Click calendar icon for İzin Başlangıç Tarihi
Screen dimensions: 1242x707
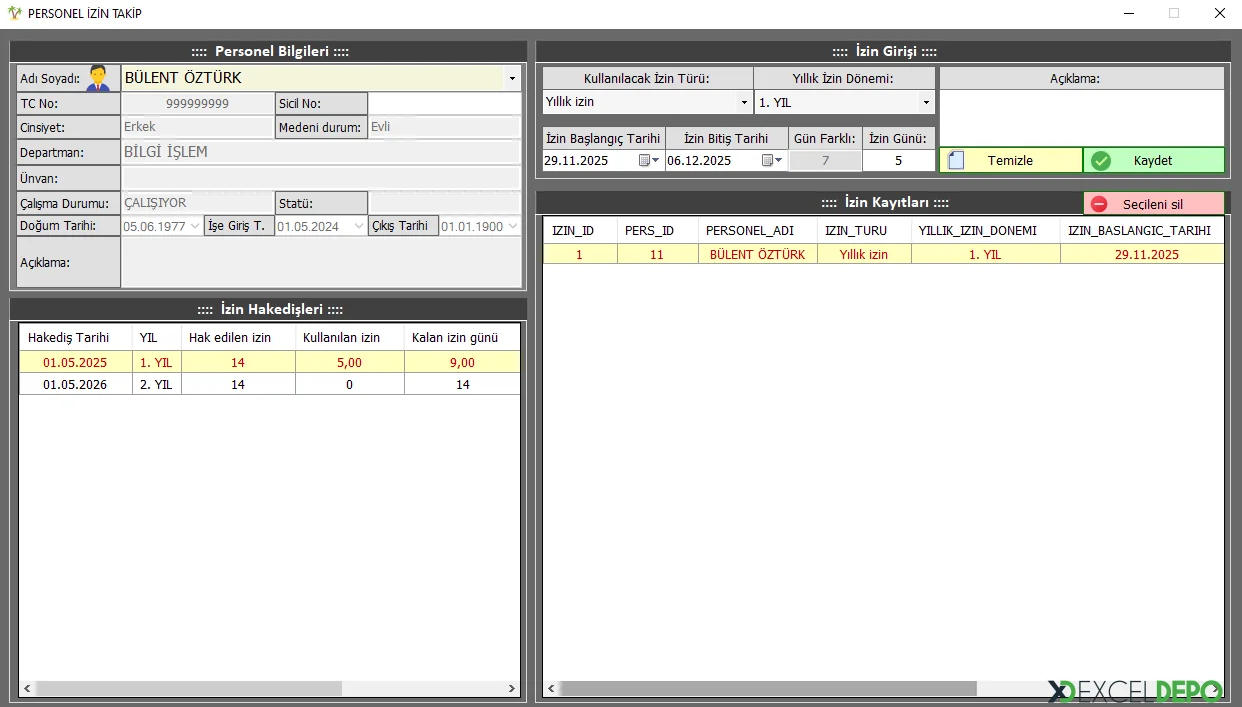click(x=648, y=160)
